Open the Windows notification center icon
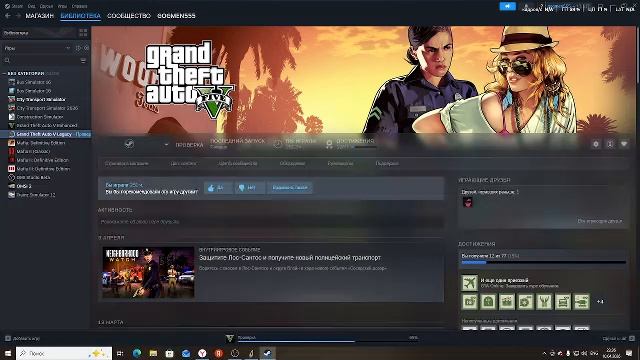640x360 pixels. (x=629, y=353)
